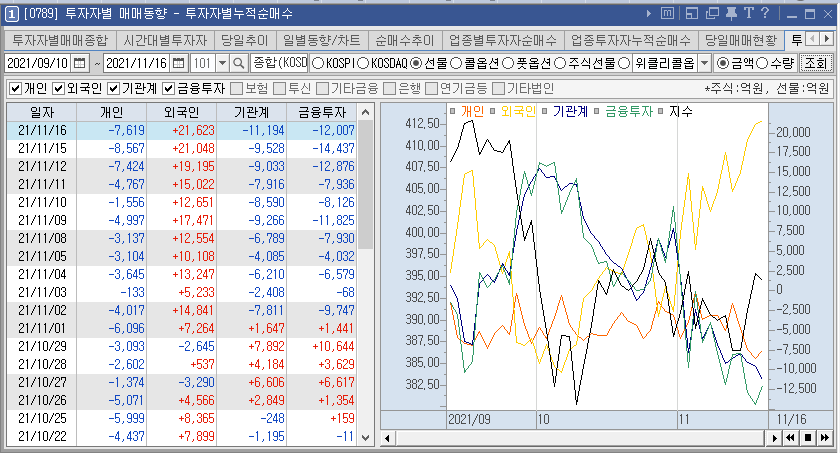
Task: Enable the 연기금등 checkbox
Action: 431,88
